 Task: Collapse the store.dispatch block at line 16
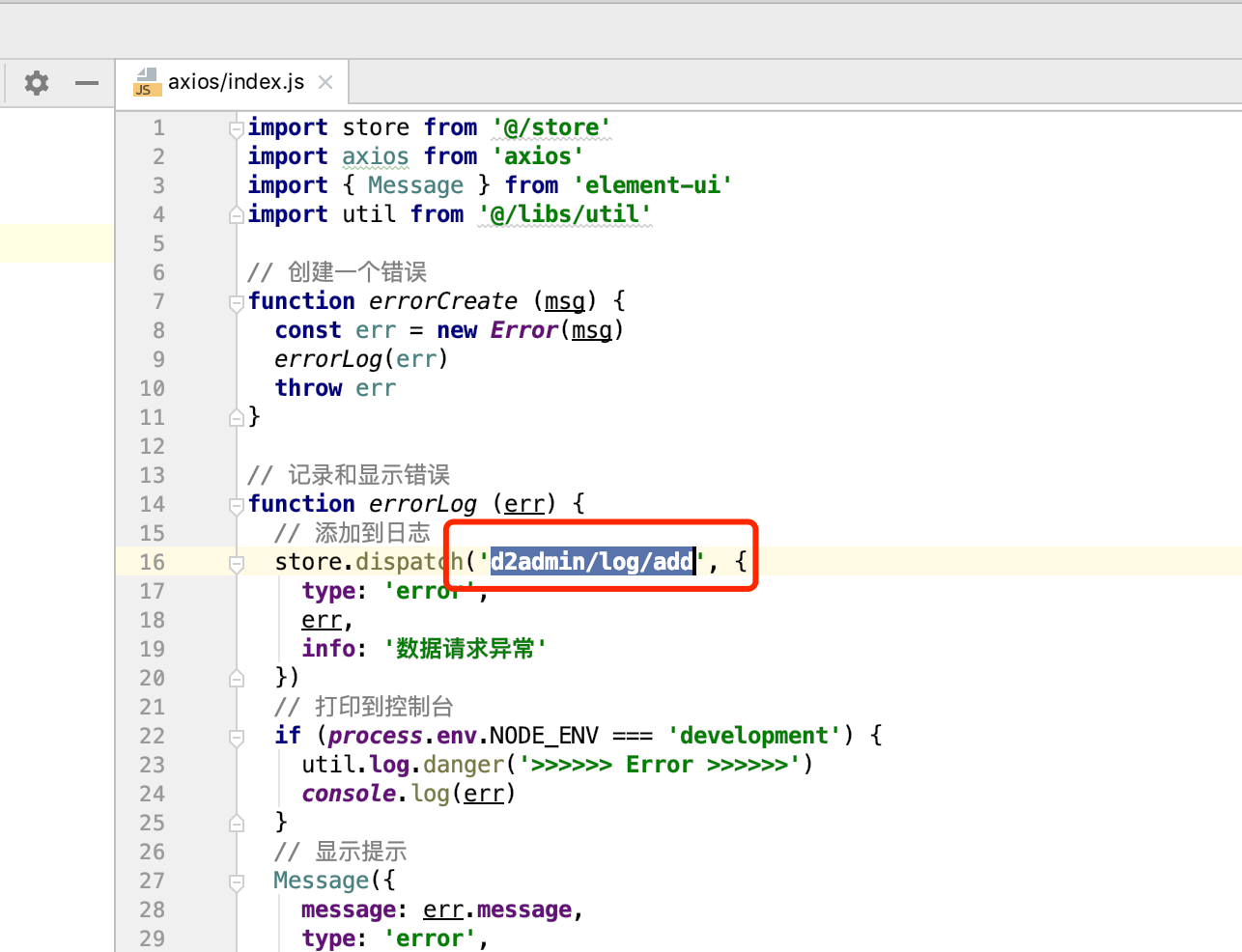pos(235,562)
